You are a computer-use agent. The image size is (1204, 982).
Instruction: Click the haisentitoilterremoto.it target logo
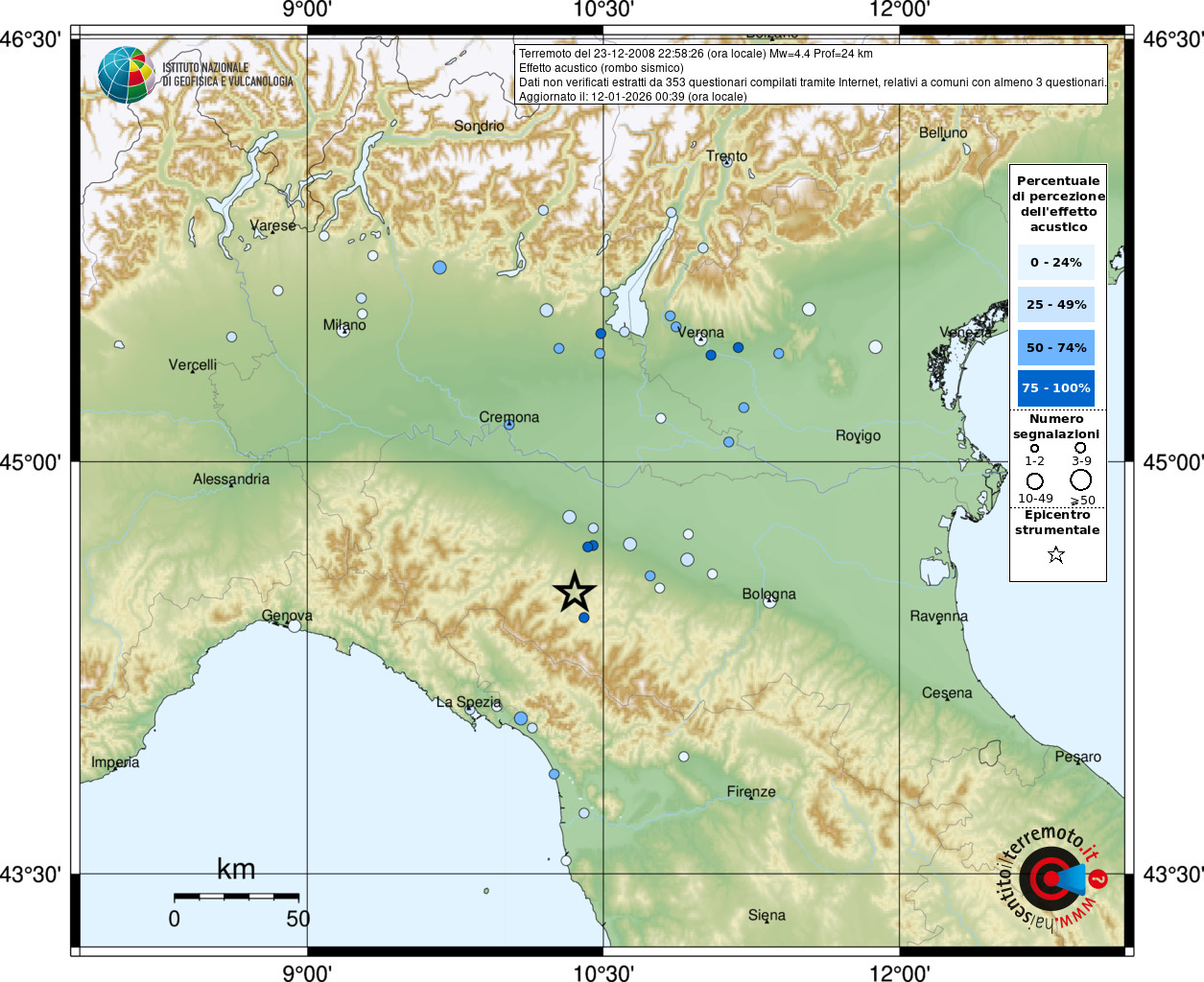1052,877
